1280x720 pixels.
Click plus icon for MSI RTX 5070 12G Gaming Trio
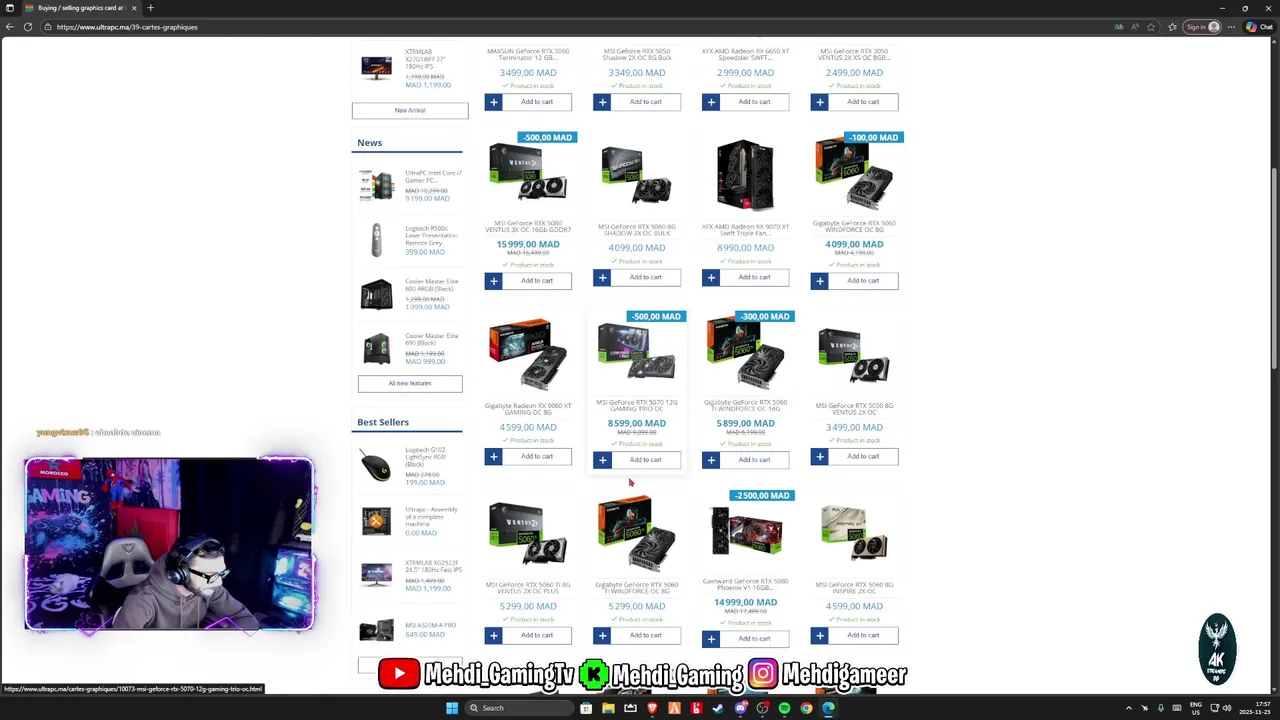tap(602, 460)
